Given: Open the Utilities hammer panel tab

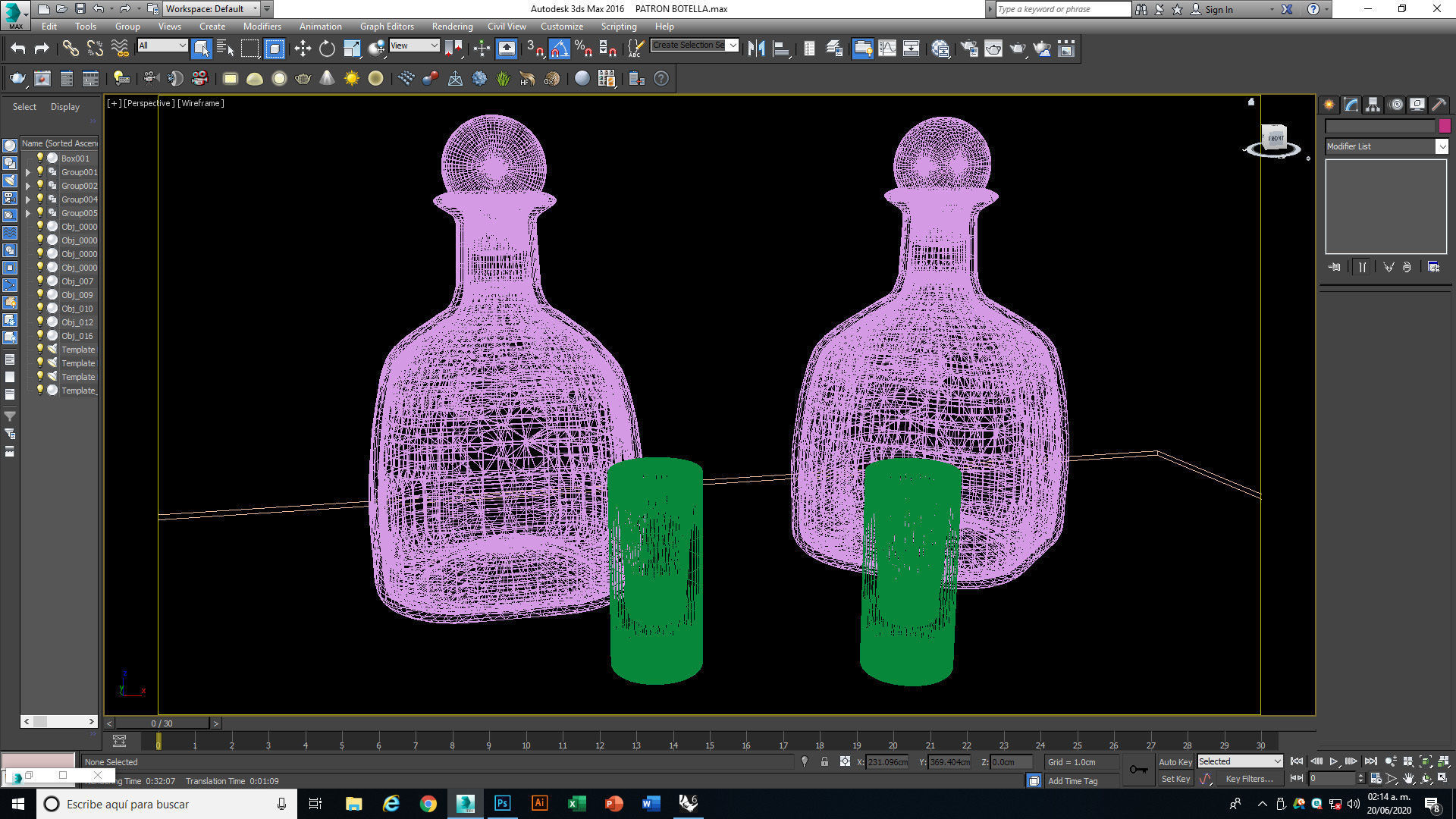Looking at the screenshot, I should (x=1439, y=105).
